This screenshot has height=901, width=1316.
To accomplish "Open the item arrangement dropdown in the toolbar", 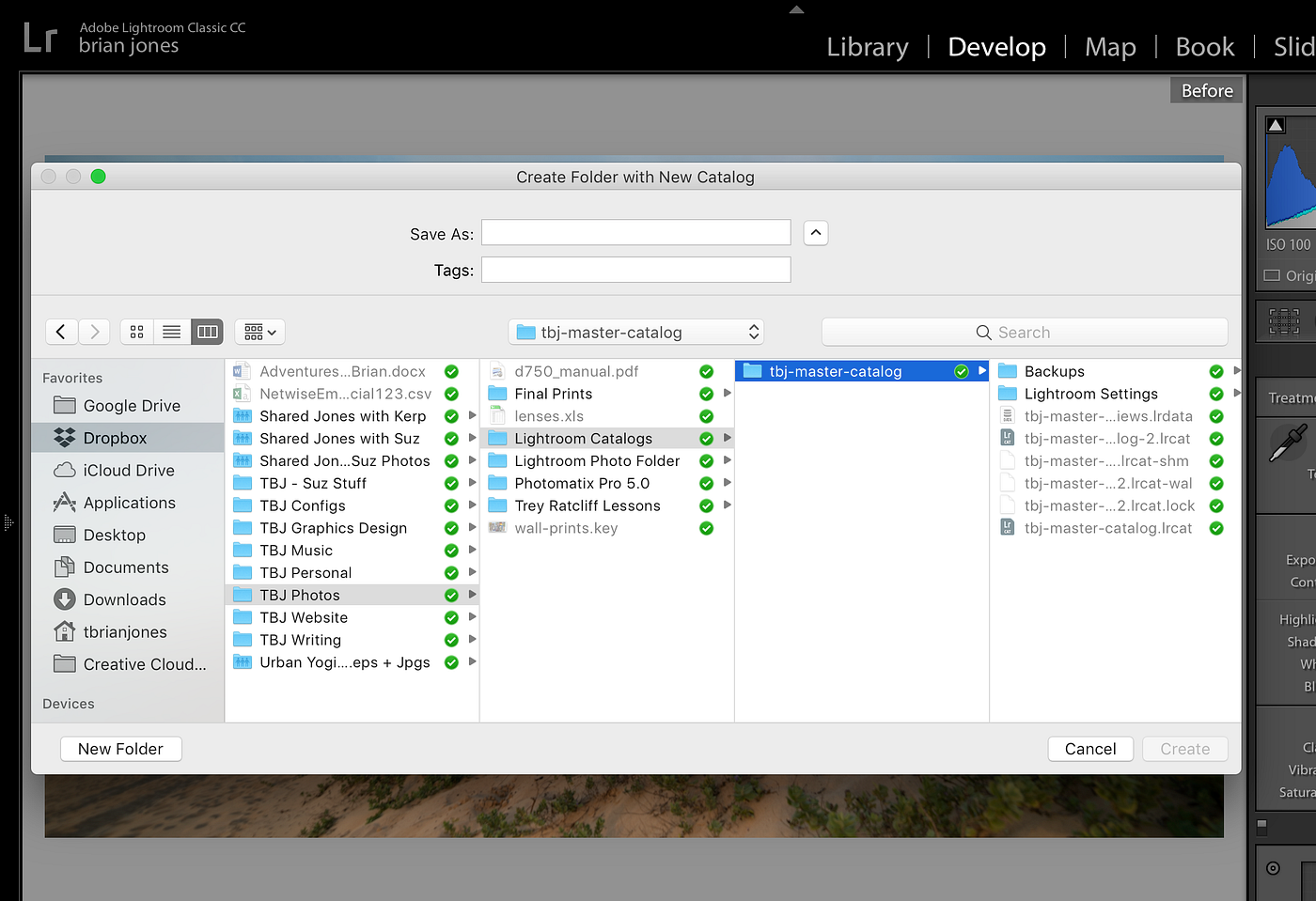I will pyautogui.click(x=259, y=332).
